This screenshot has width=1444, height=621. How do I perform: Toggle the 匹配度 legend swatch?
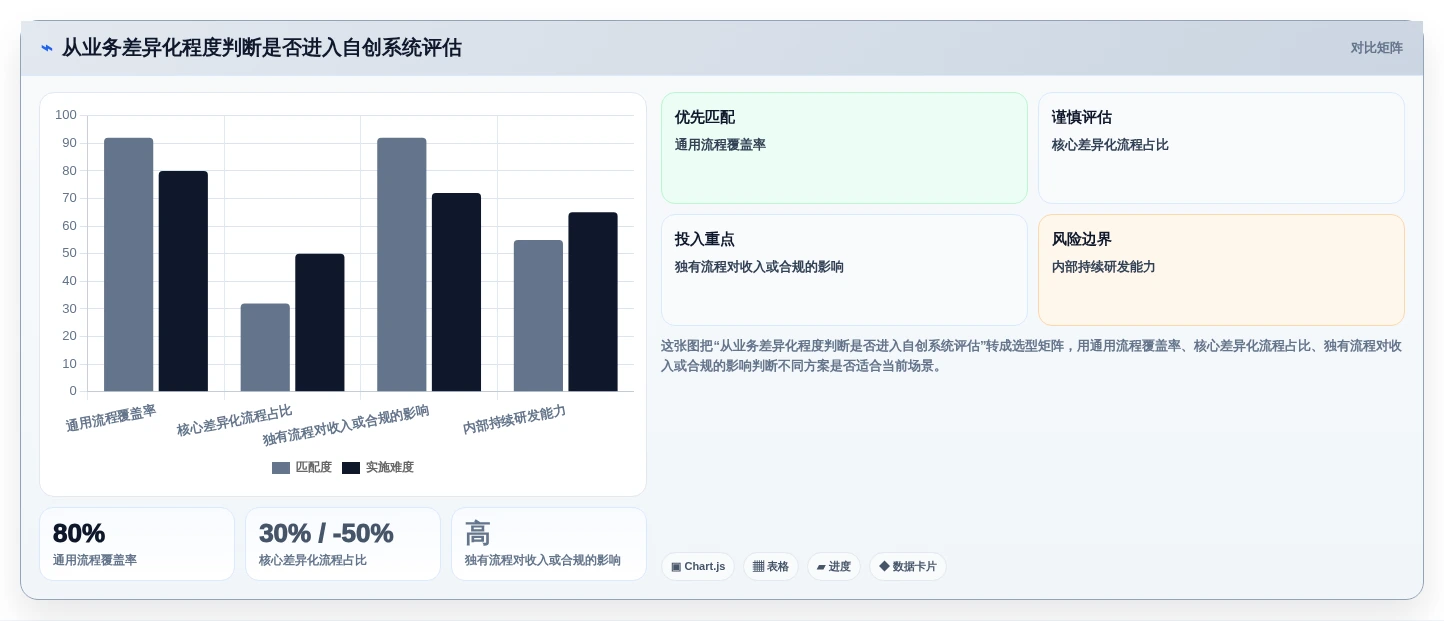pos(281,468)
